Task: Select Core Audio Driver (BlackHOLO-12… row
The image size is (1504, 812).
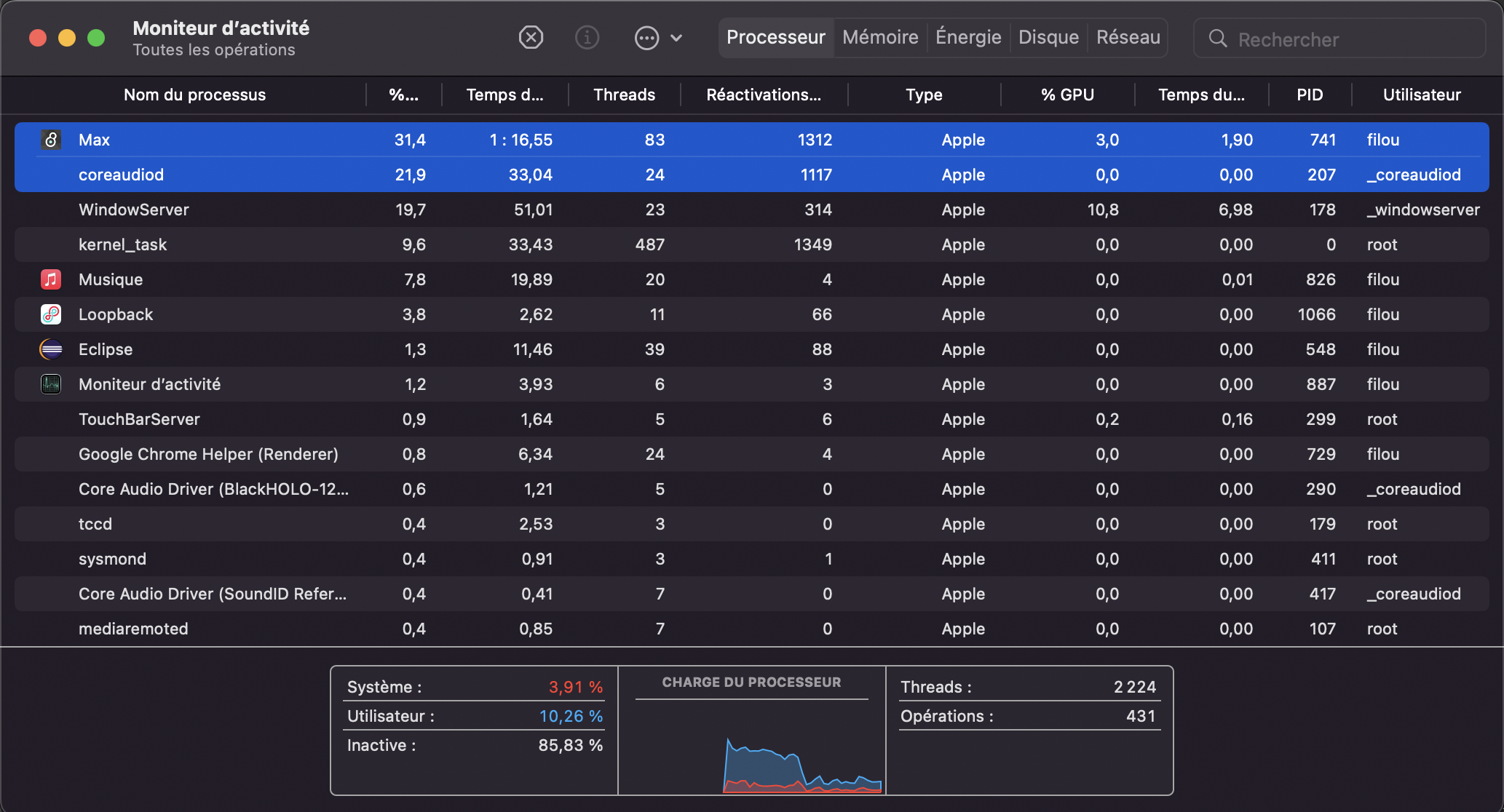Action: (x=752, y=489)
